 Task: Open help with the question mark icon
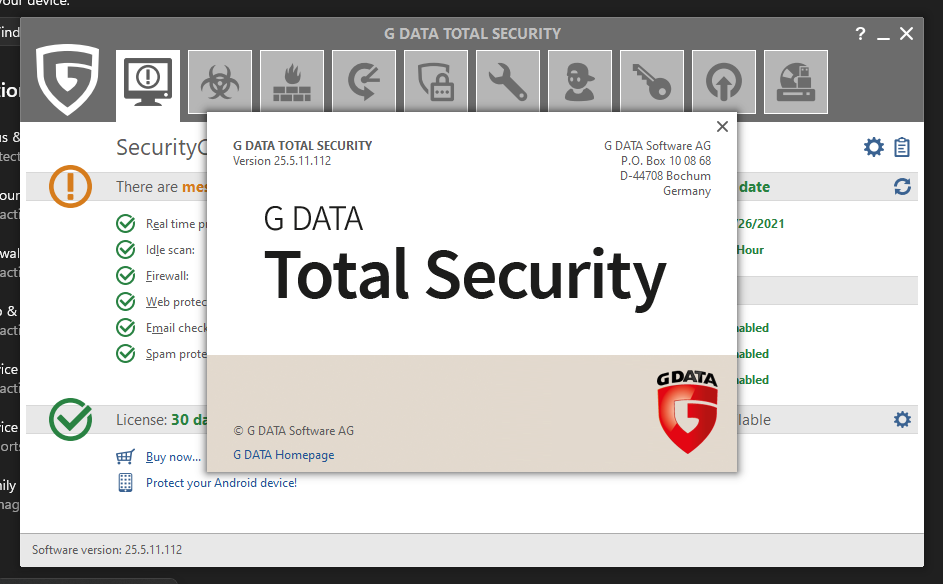(x=861, y=34)
